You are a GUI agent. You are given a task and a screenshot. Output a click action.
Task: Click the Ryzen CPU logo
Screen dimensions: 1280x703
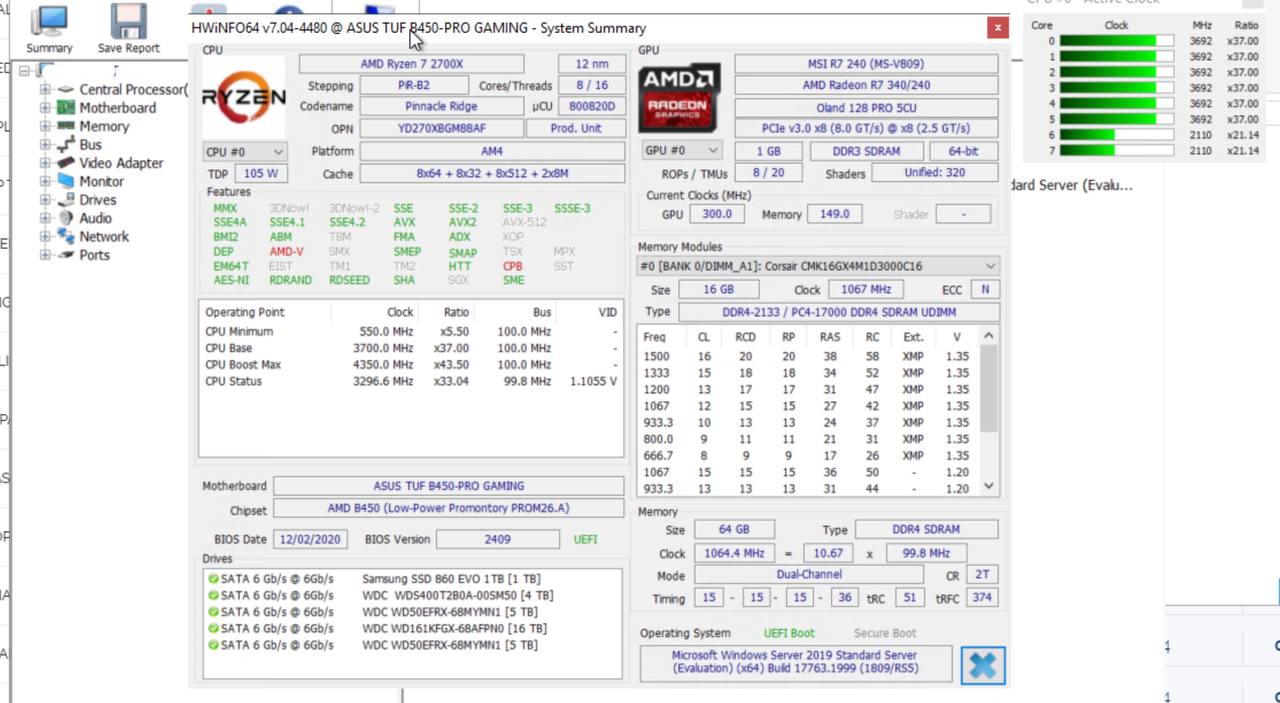pyautogui.click(x=243, y=98)
